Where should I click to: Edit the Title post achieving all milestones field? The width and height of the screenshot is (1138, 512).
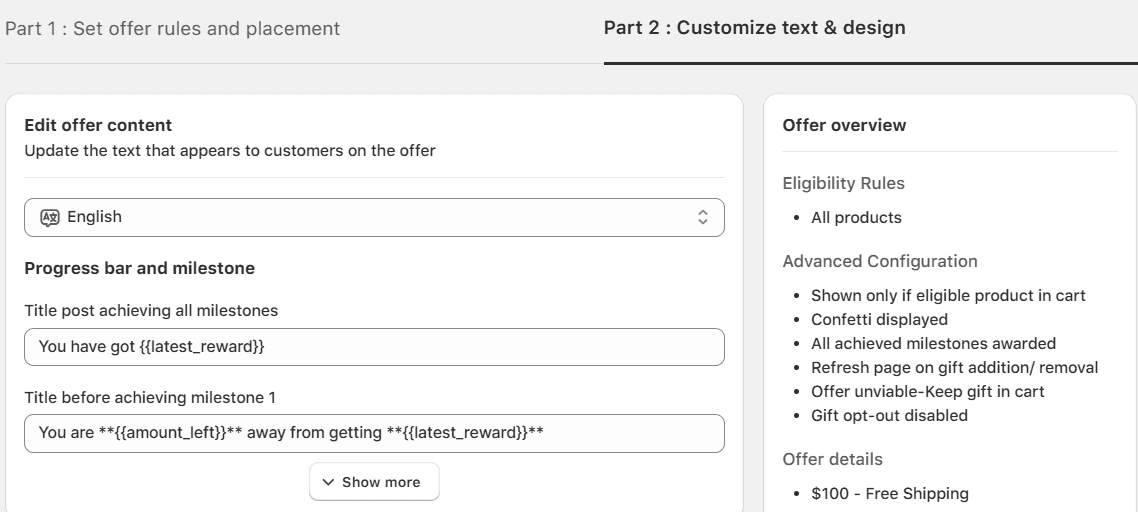pos(374,347)
